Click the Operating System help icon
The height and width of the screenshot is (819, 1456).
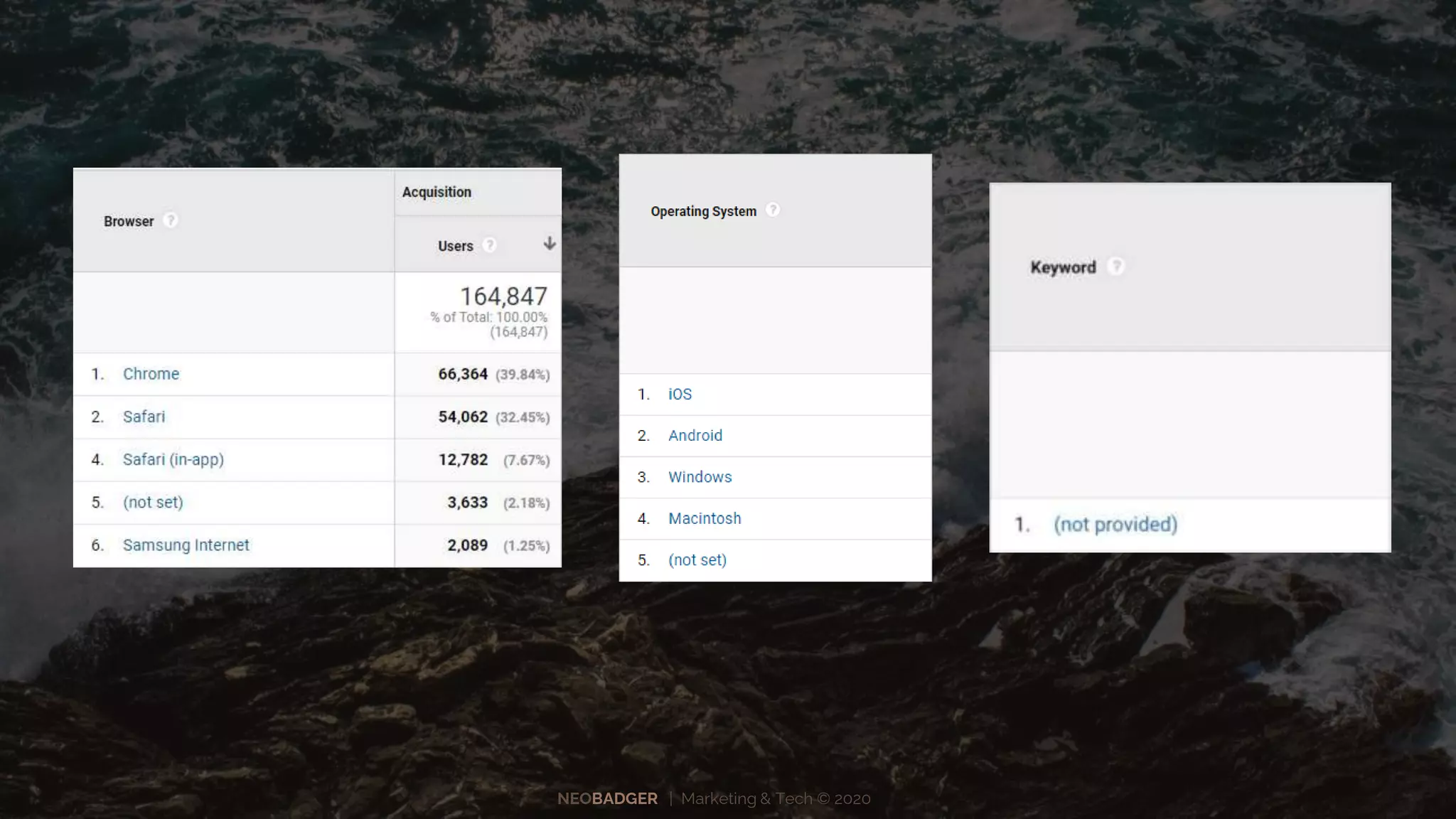773,210
